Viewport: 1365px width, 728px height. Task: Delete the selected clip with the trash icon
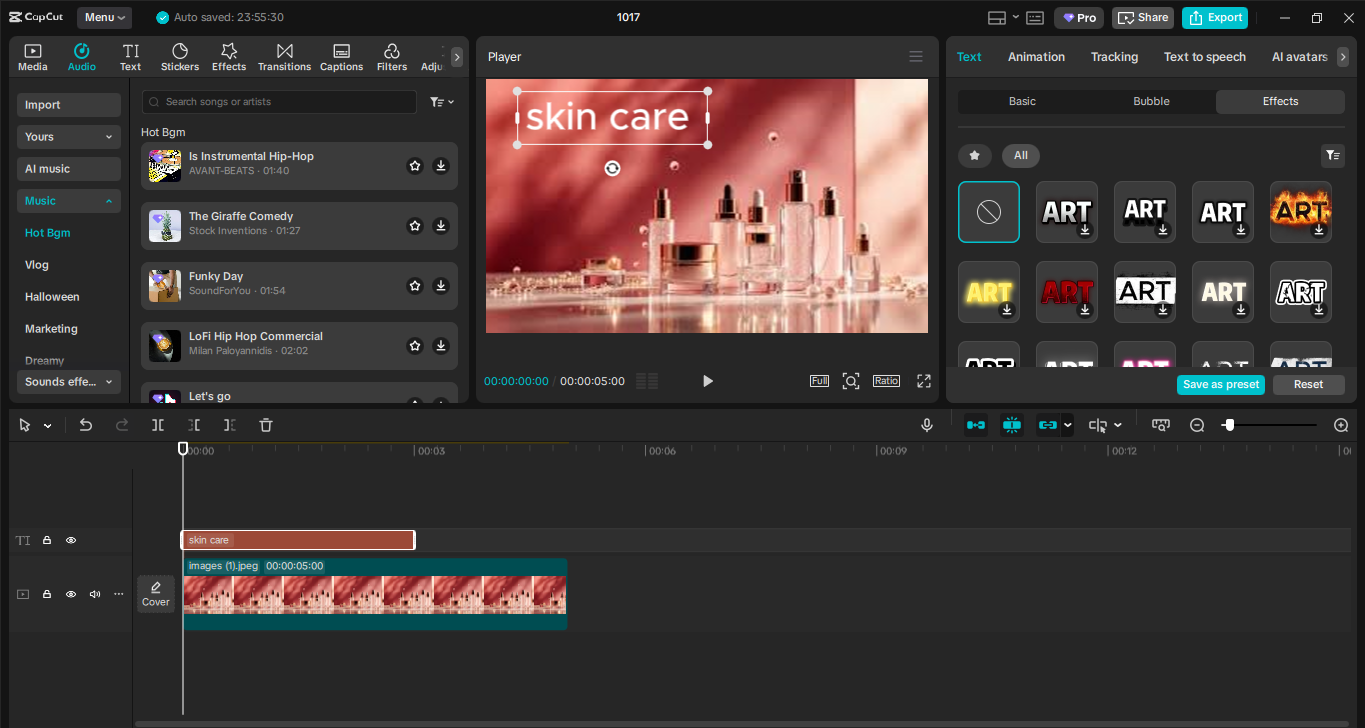click(x=265, y=424)
